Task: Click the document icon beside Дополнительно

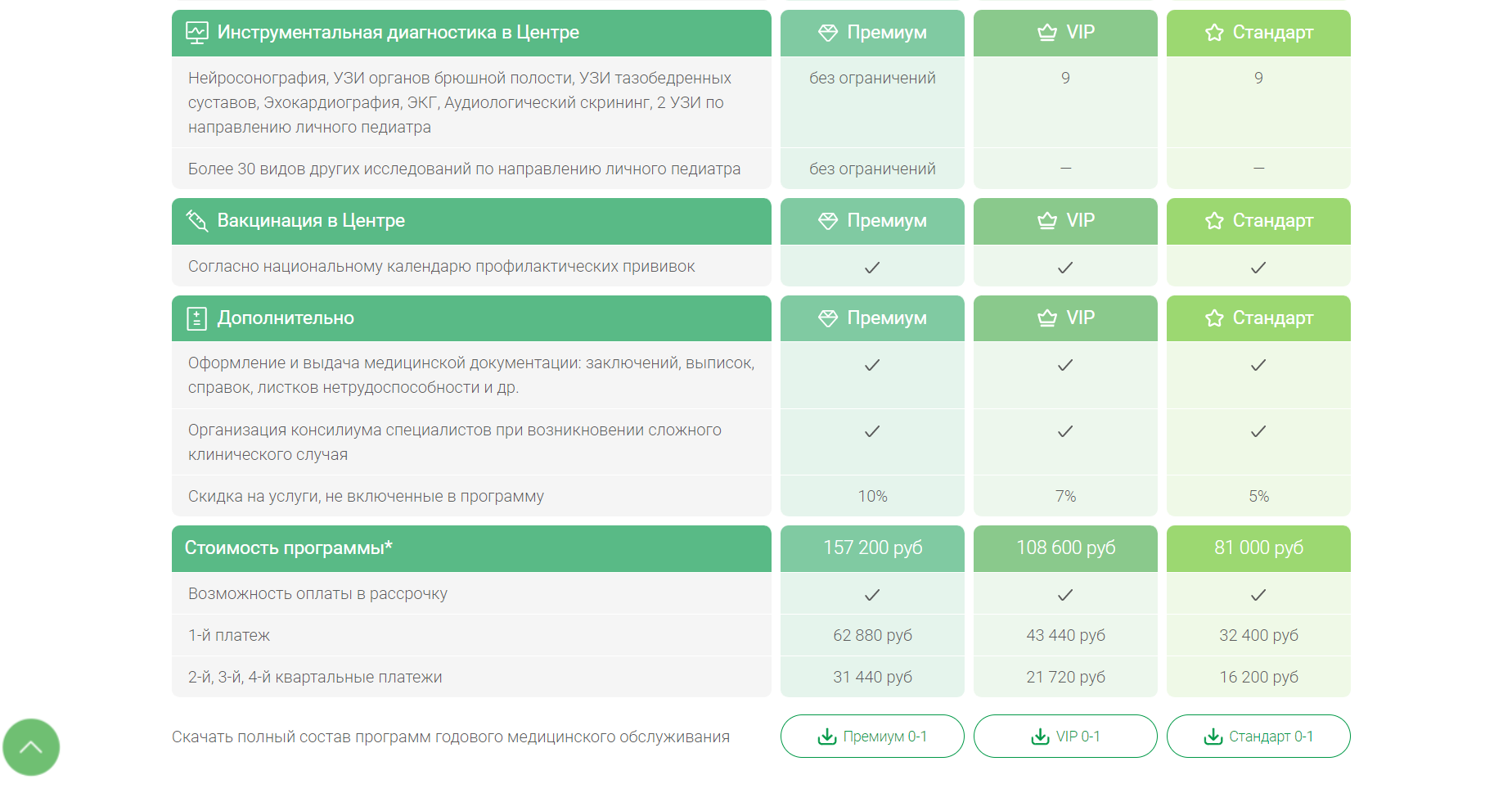Action: (x=197, y=318)
